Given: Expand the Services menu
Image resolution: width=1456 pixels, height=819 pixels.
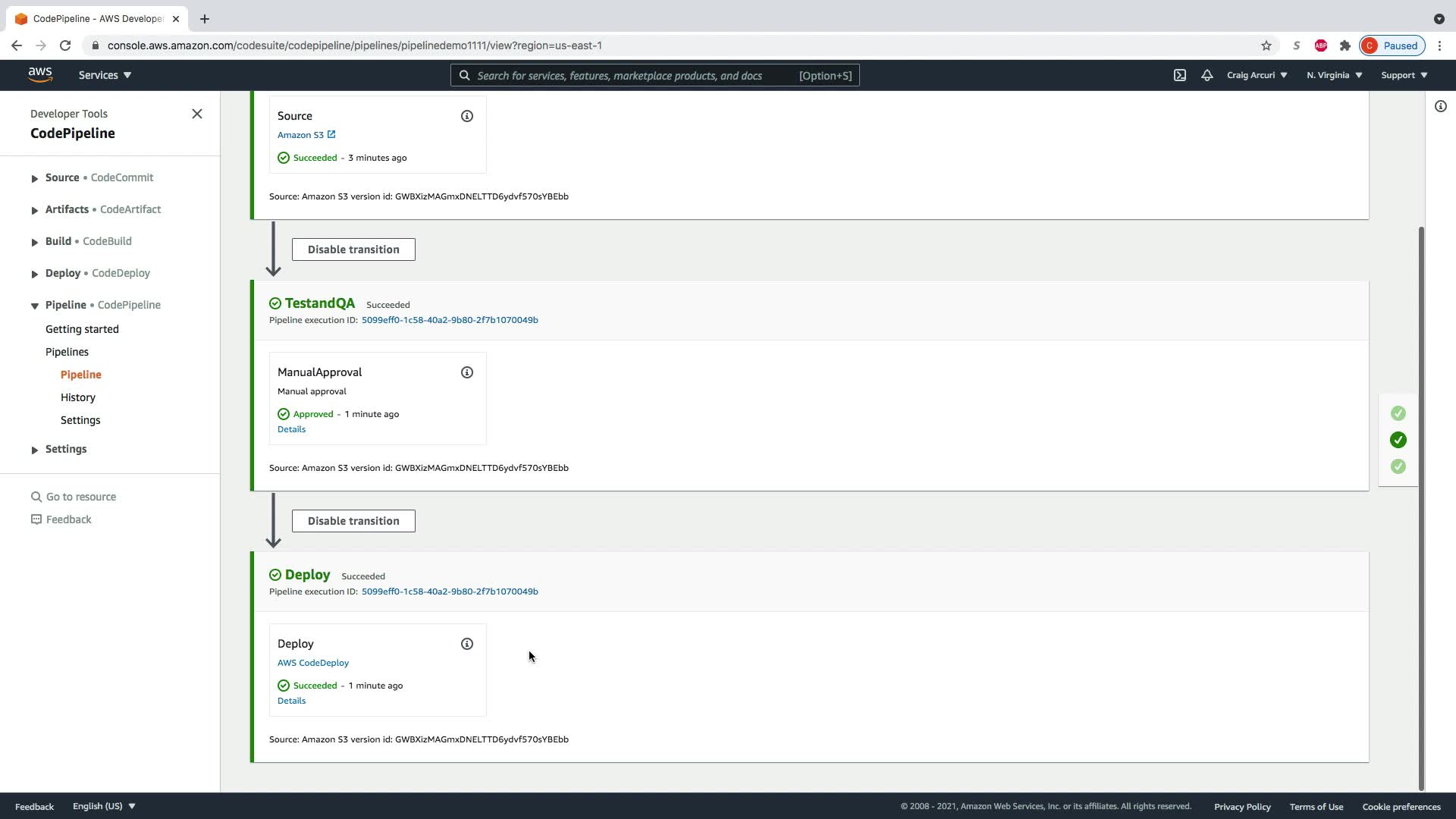Looking at the screenshot, I should pos(105,75).
